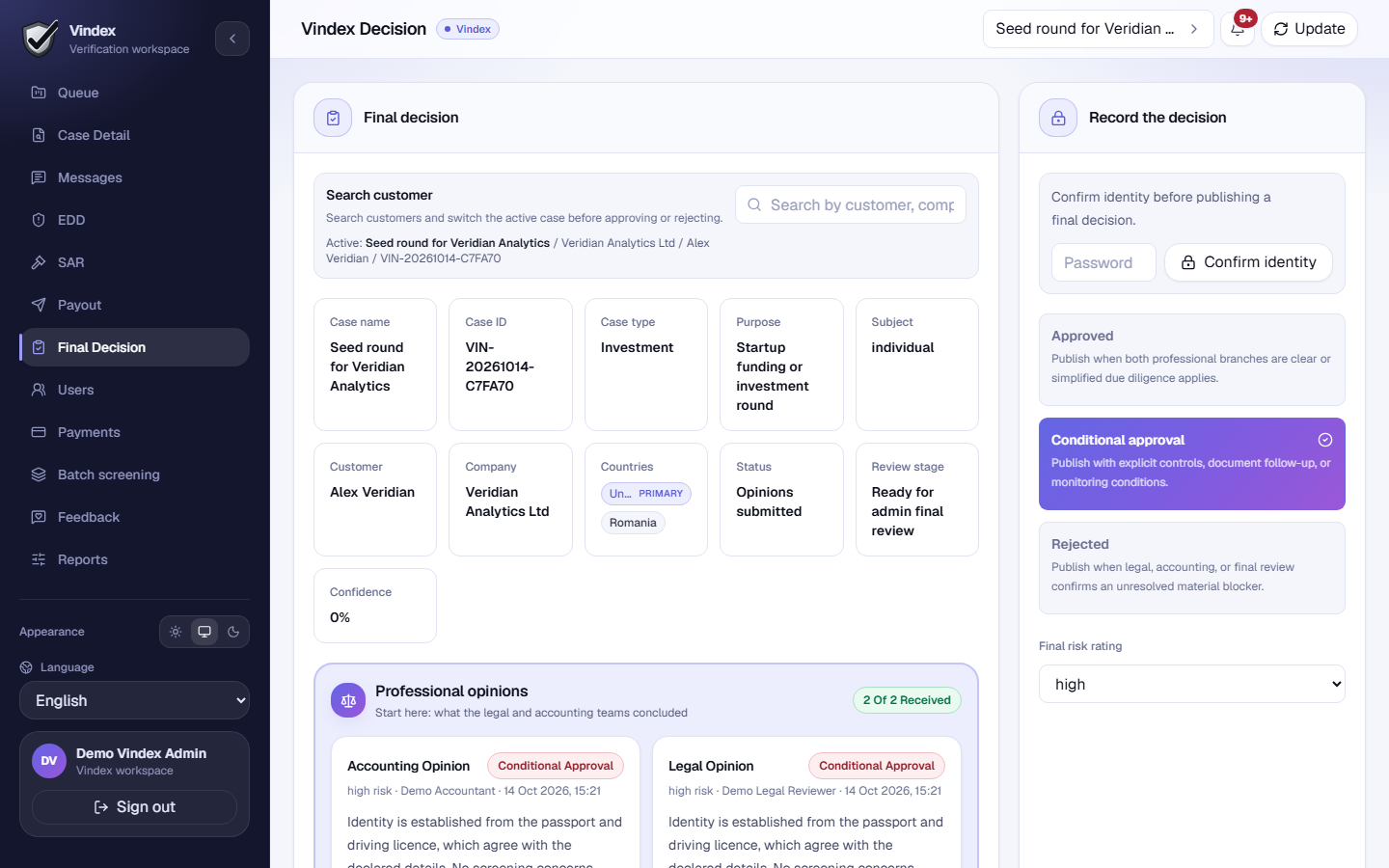
Task: Click the Queue icon in sidebar
Action: (39, 93)
